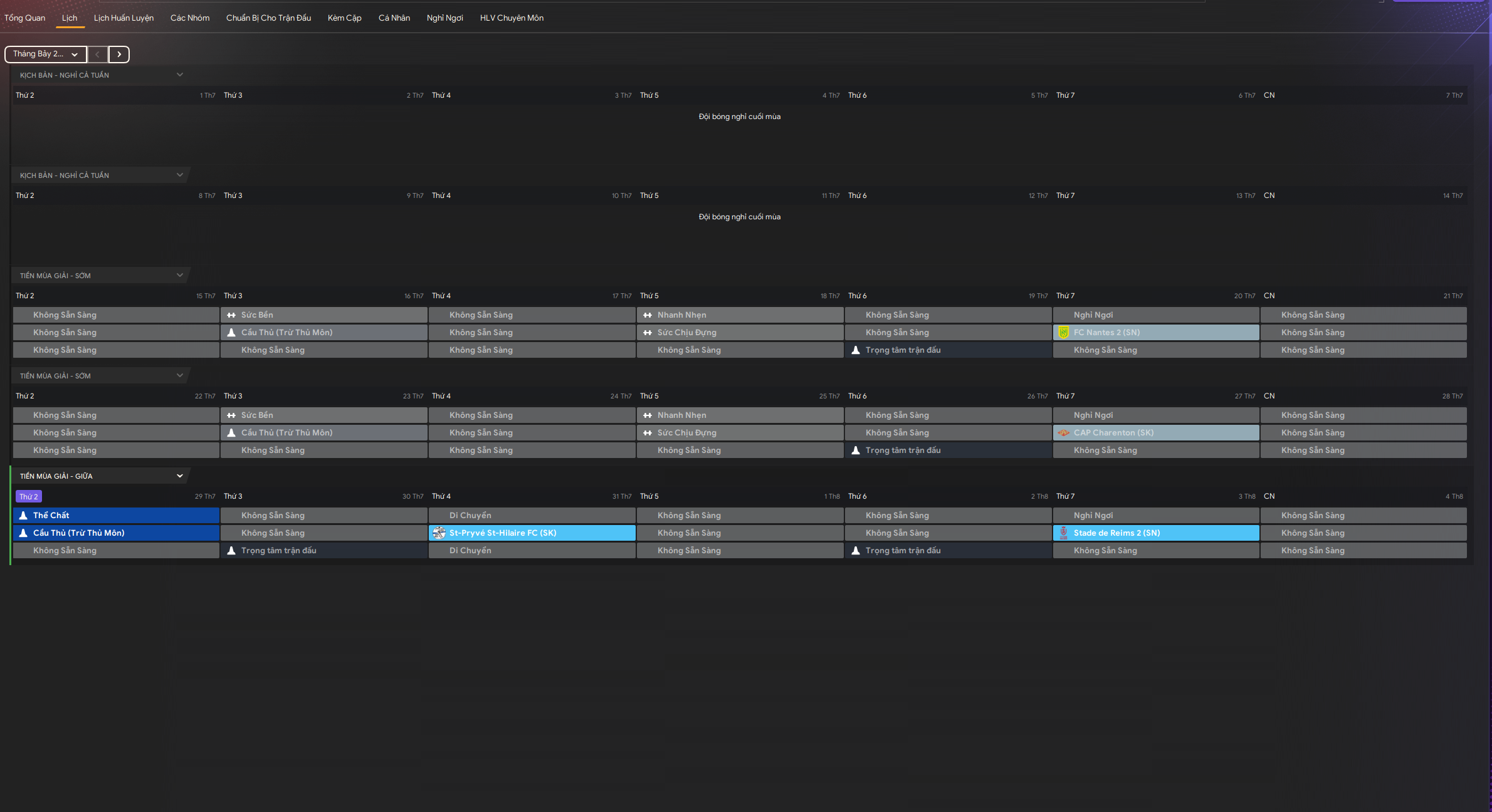Open Tiền Mùa Giải - Sớm dropdown week 22 Th7
Screen dimensions: 1492x812
[x=101, y=375]
